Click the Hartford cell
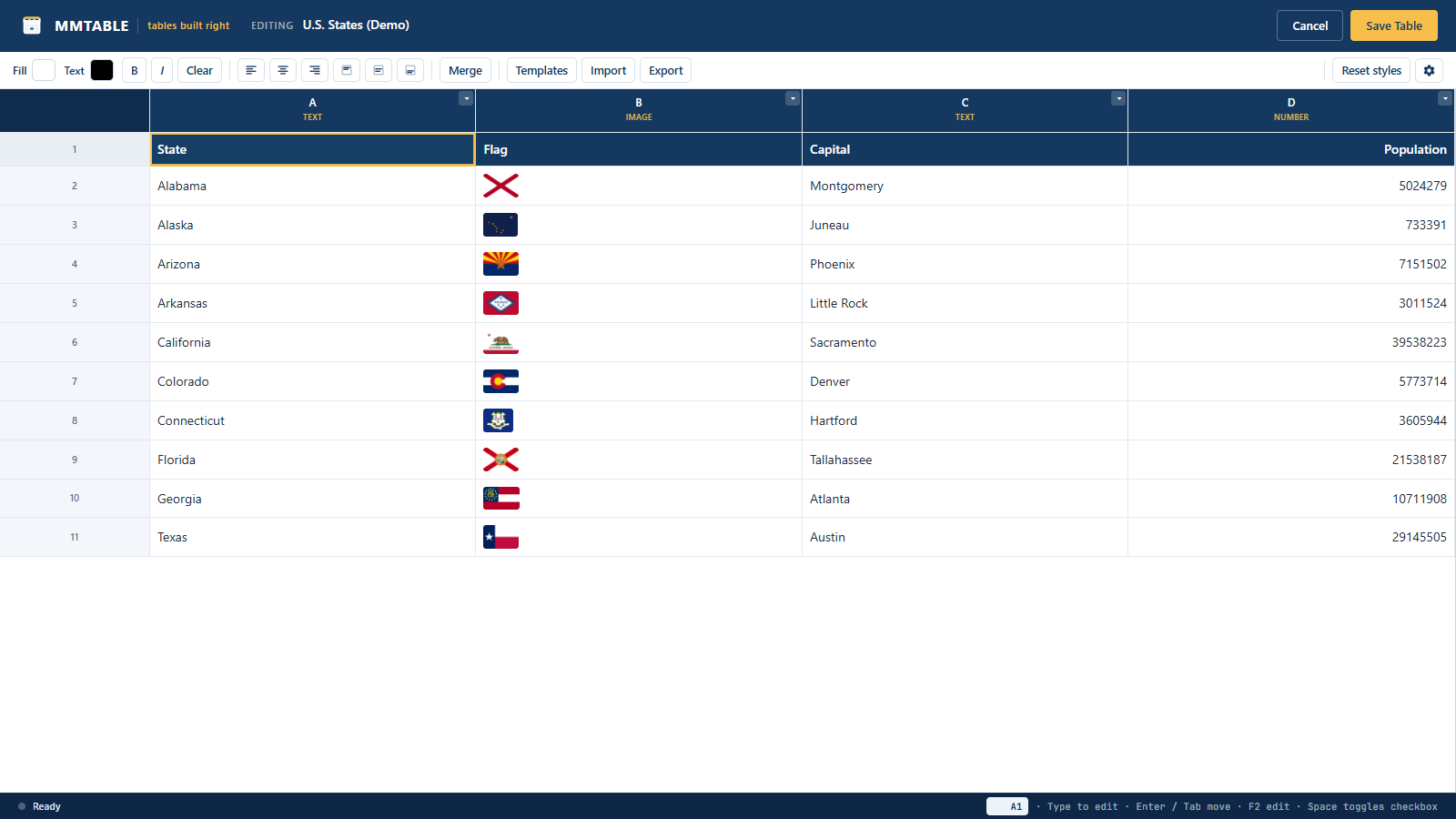The image size is (1456, 819). click(965, 420)
